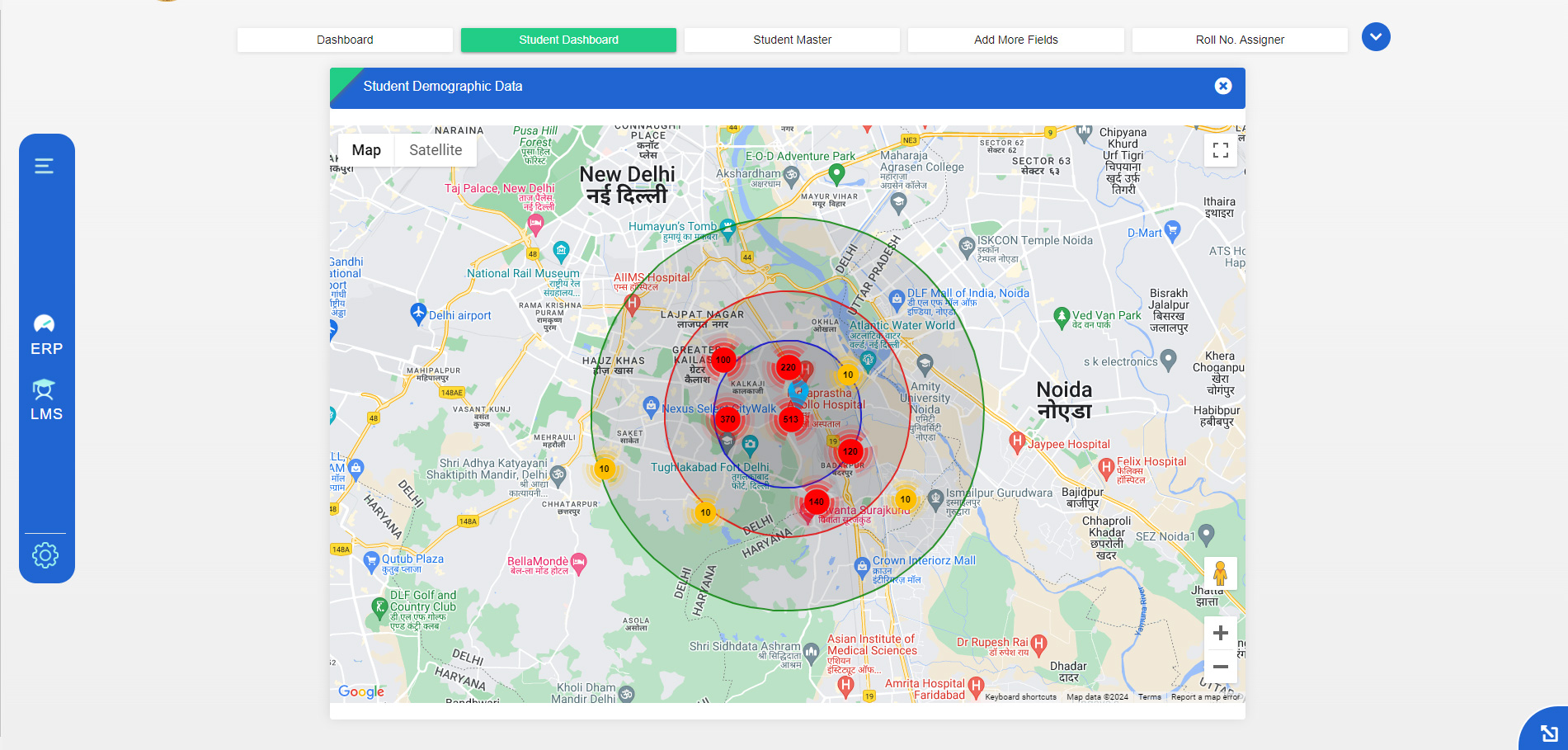Select the Map view type
The height and width of the screenshot is (750, 1568).
(x=366, y=150)
